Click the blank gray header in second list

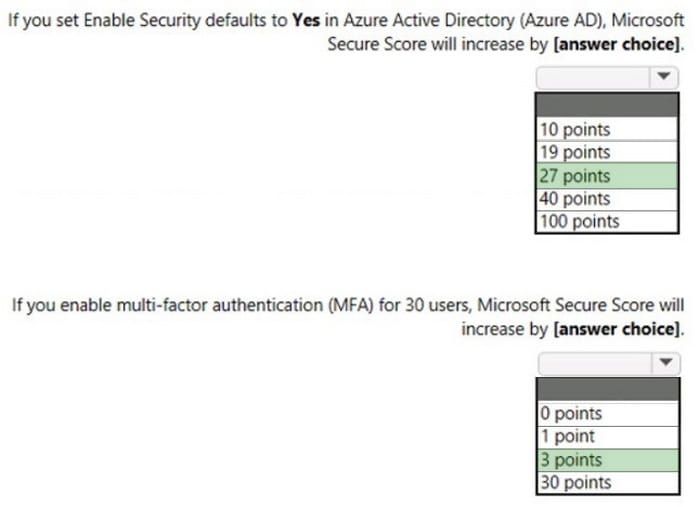point(608,390)
